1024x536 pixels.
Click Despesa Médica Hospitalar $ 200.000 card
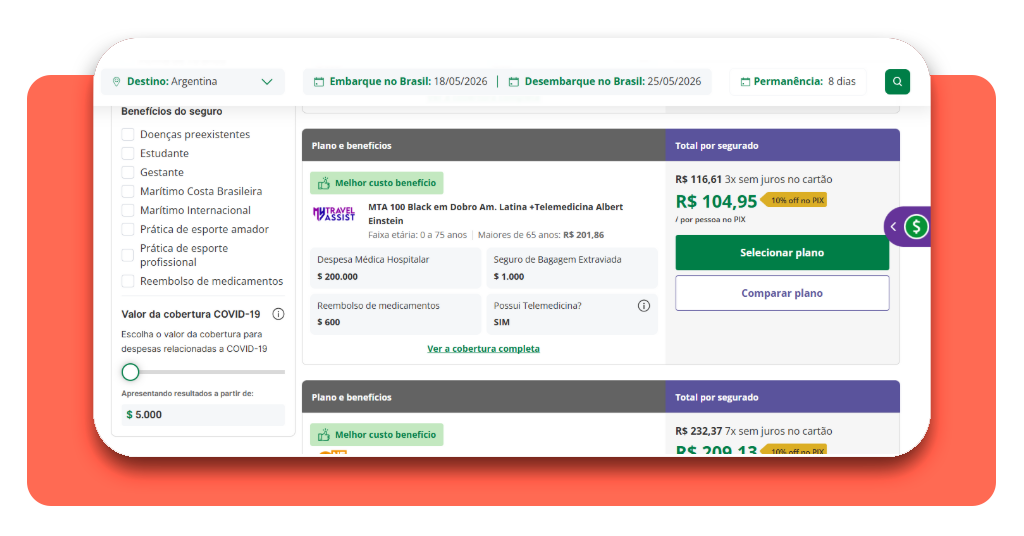(x=396, y=268)
